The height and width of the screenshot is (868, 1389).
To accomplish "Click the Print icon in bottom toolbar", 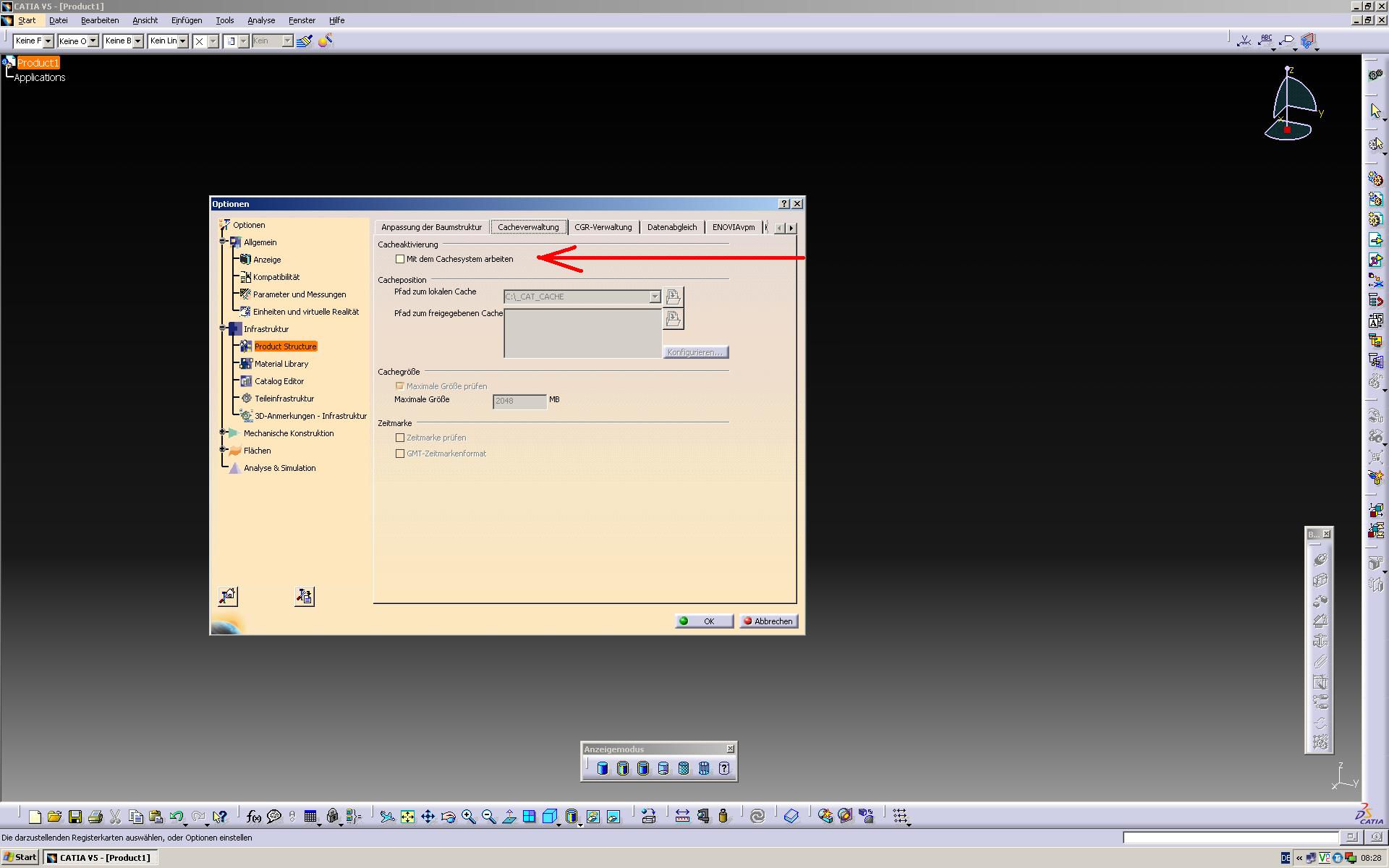I will click(95, 817).
